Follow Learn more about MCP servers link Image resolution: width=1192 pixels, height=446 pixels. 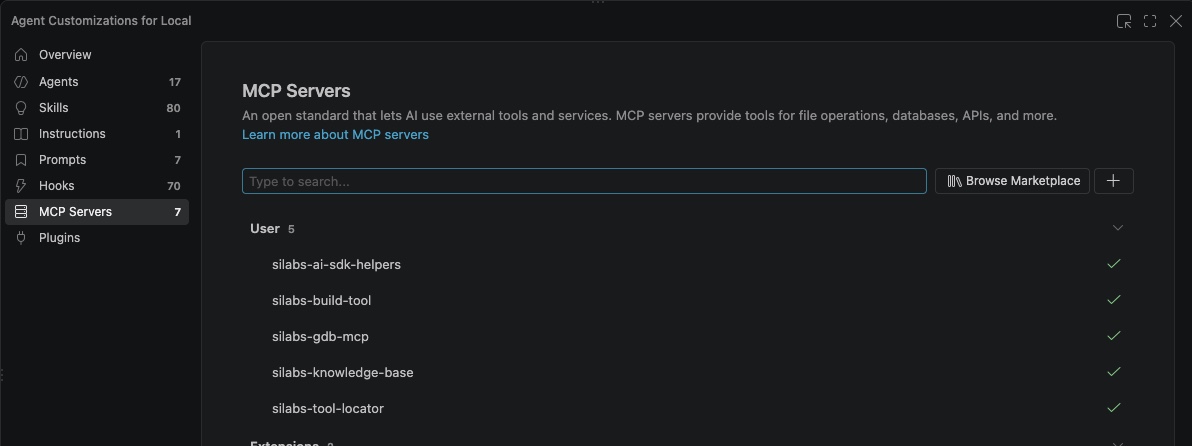(335, 134)
